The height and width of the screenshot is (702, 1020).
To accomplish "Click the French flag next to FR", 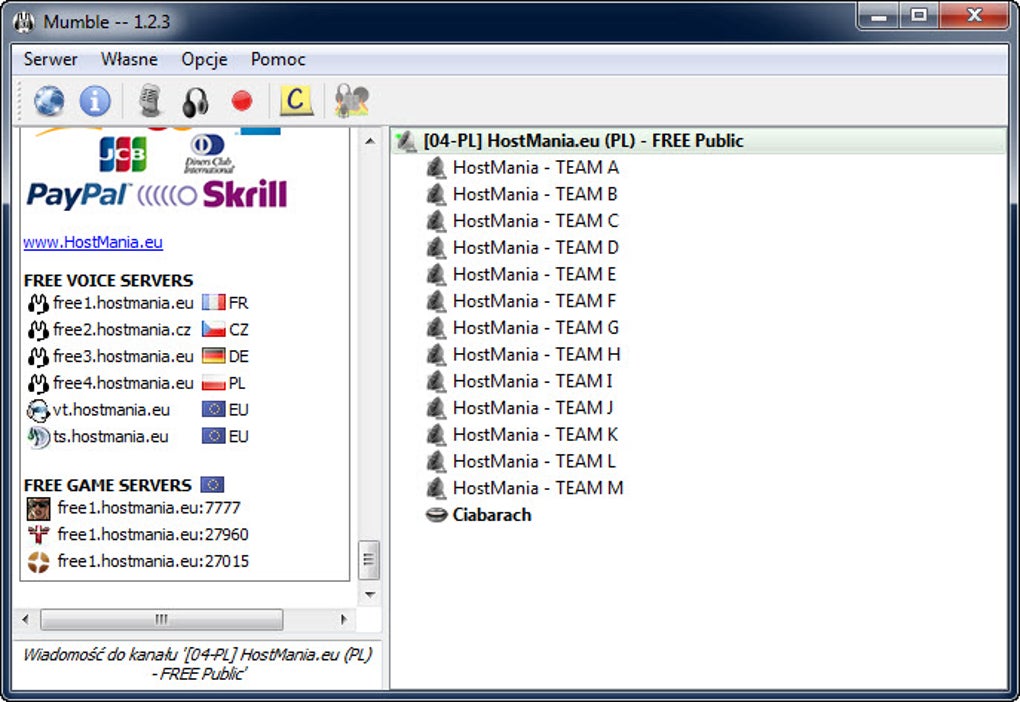I will 213,303.
